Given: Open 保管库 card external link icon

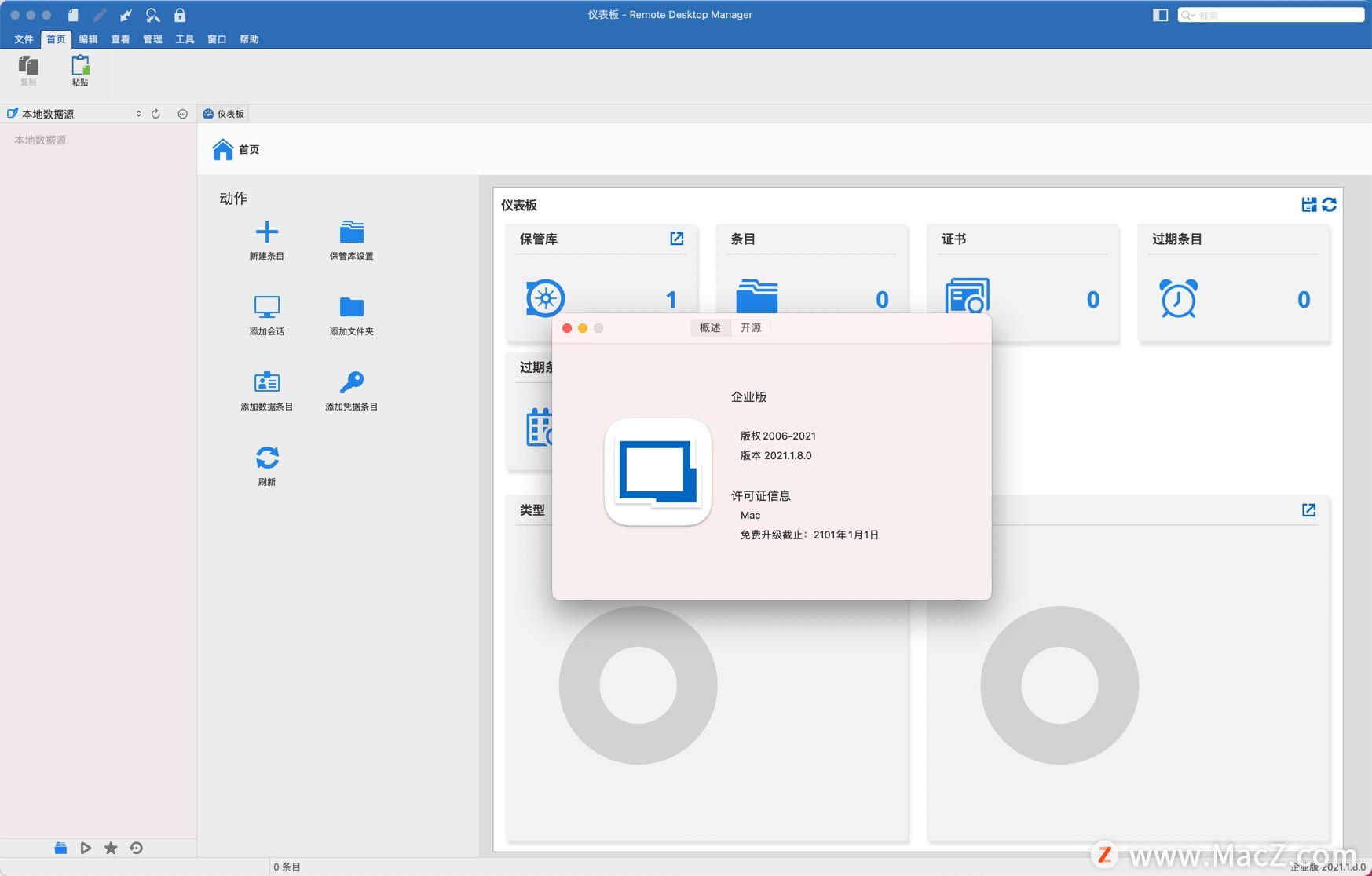Looking at the screenshot, I should pos(677,239).
